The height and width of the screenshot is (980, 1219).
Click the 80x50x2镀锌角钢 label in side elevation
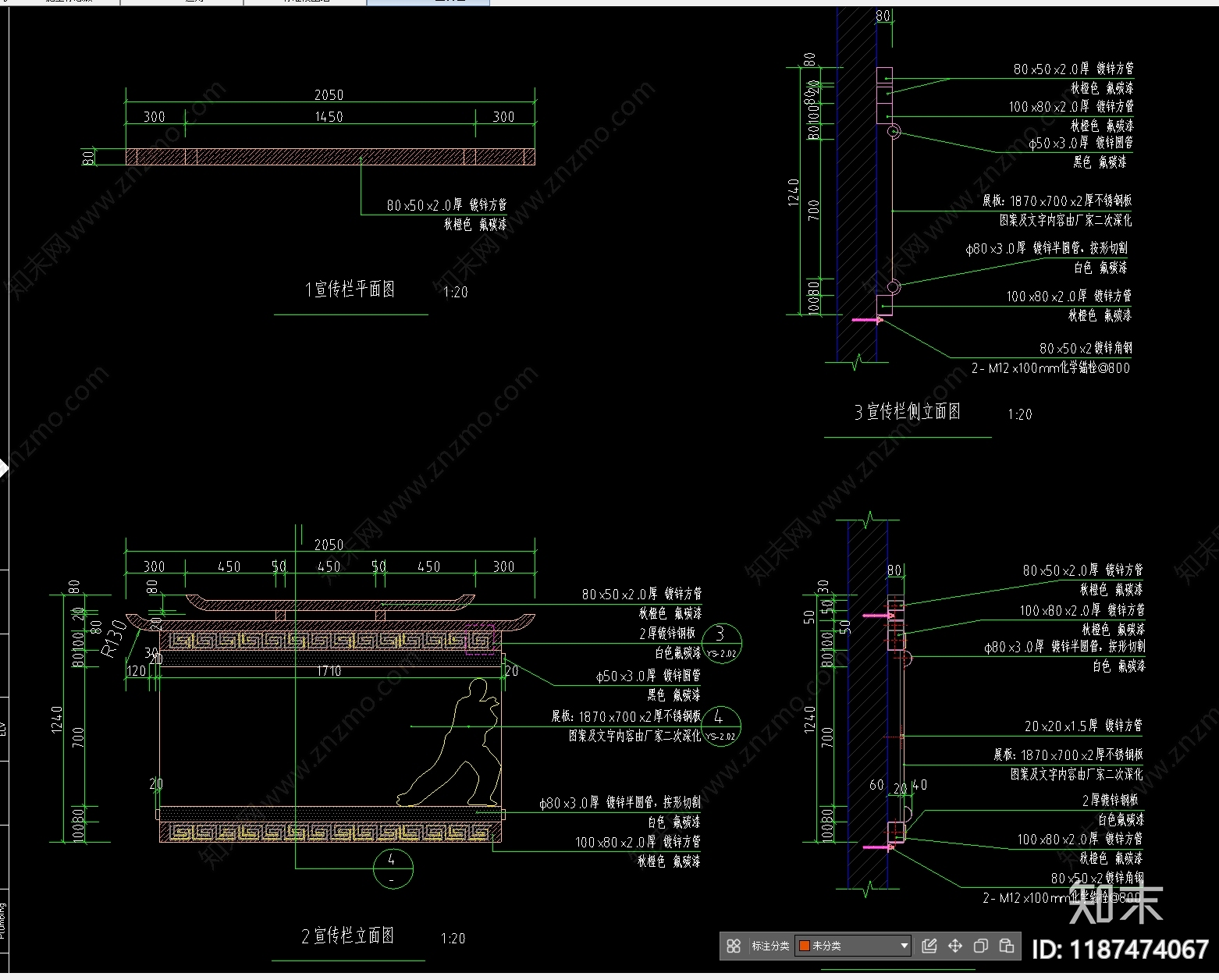(1086, 348)
